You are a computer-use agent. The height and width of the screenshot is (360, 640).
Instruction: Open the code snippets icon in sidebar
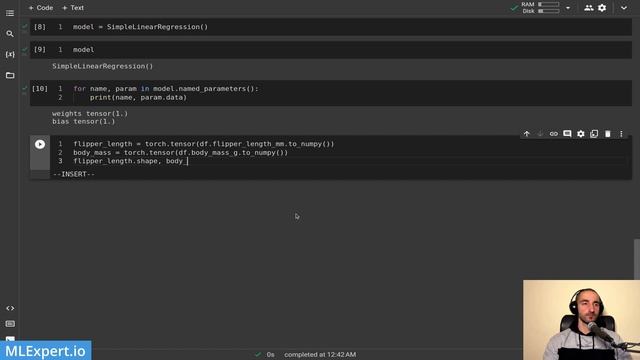10,308
